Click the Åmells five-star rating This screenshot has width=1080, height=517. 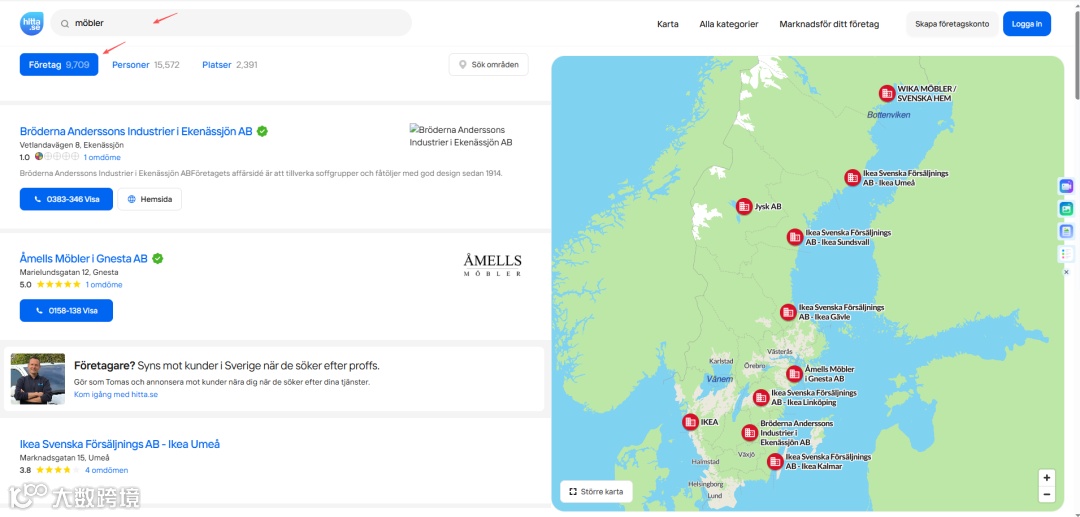click(x=59, y=284)
